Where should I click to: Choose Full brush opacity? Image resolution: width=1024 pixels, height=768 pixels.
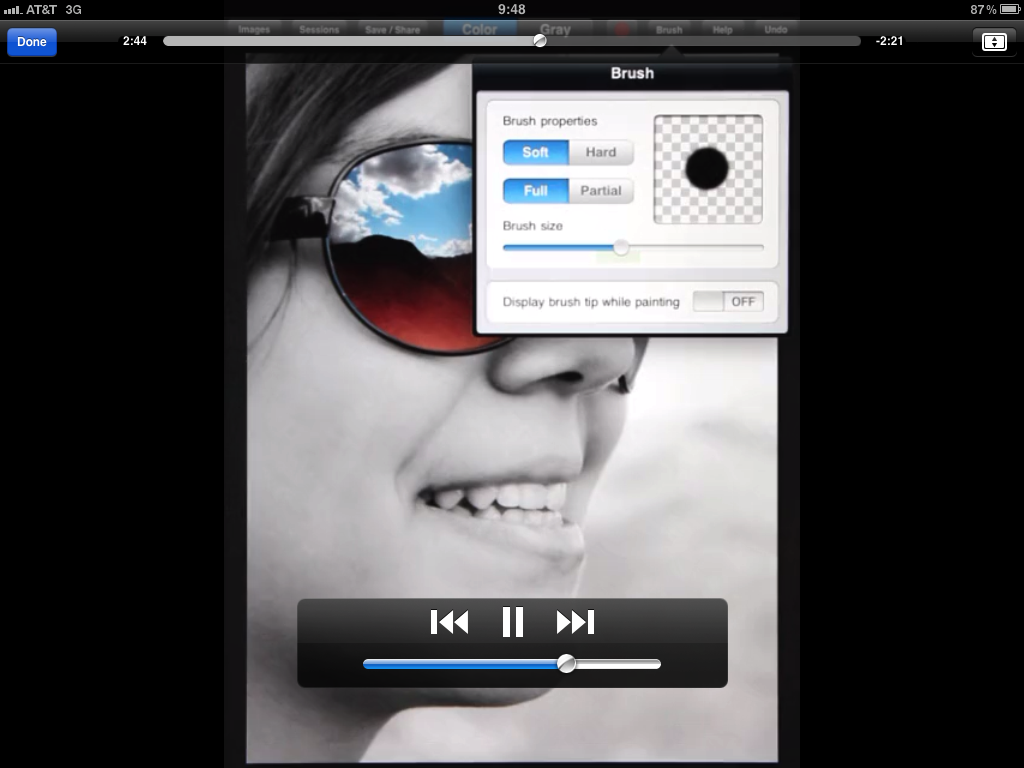pyautogui.click(x=535, y=191)
